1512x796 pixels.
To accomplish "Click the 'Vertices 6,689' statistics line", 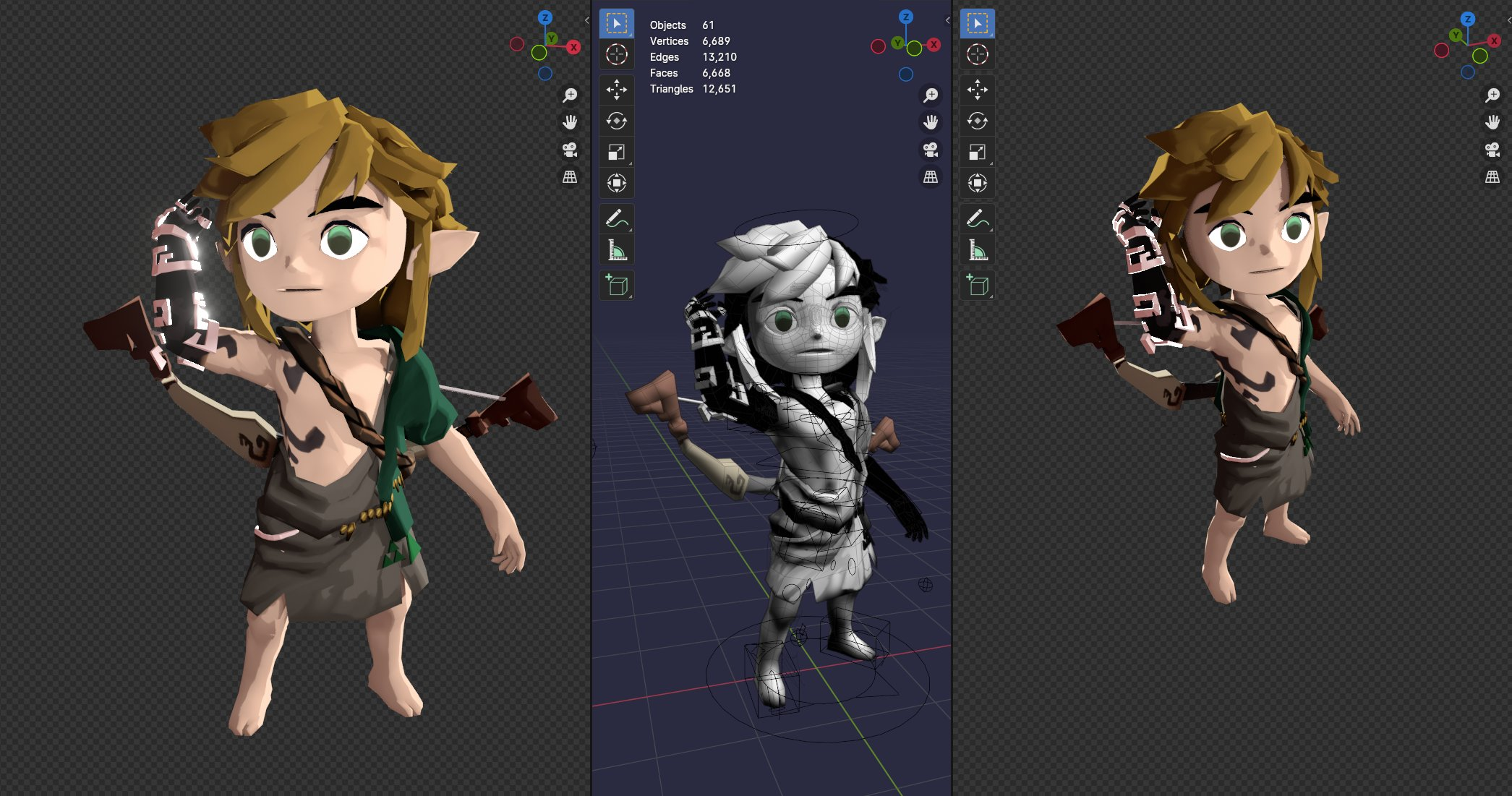I will click(x=690, y=41).
